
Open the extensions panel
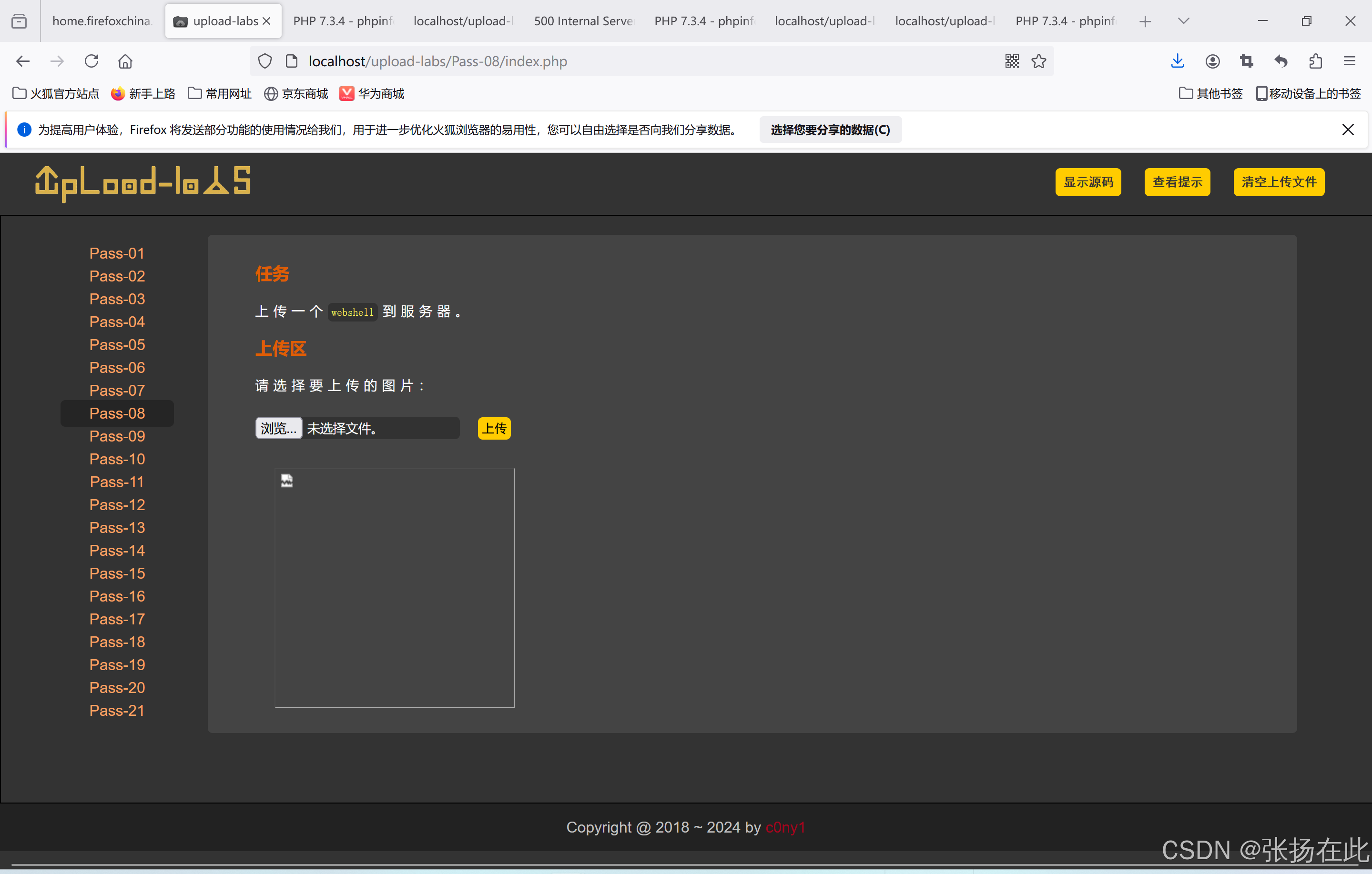[x=1315, y=61]
